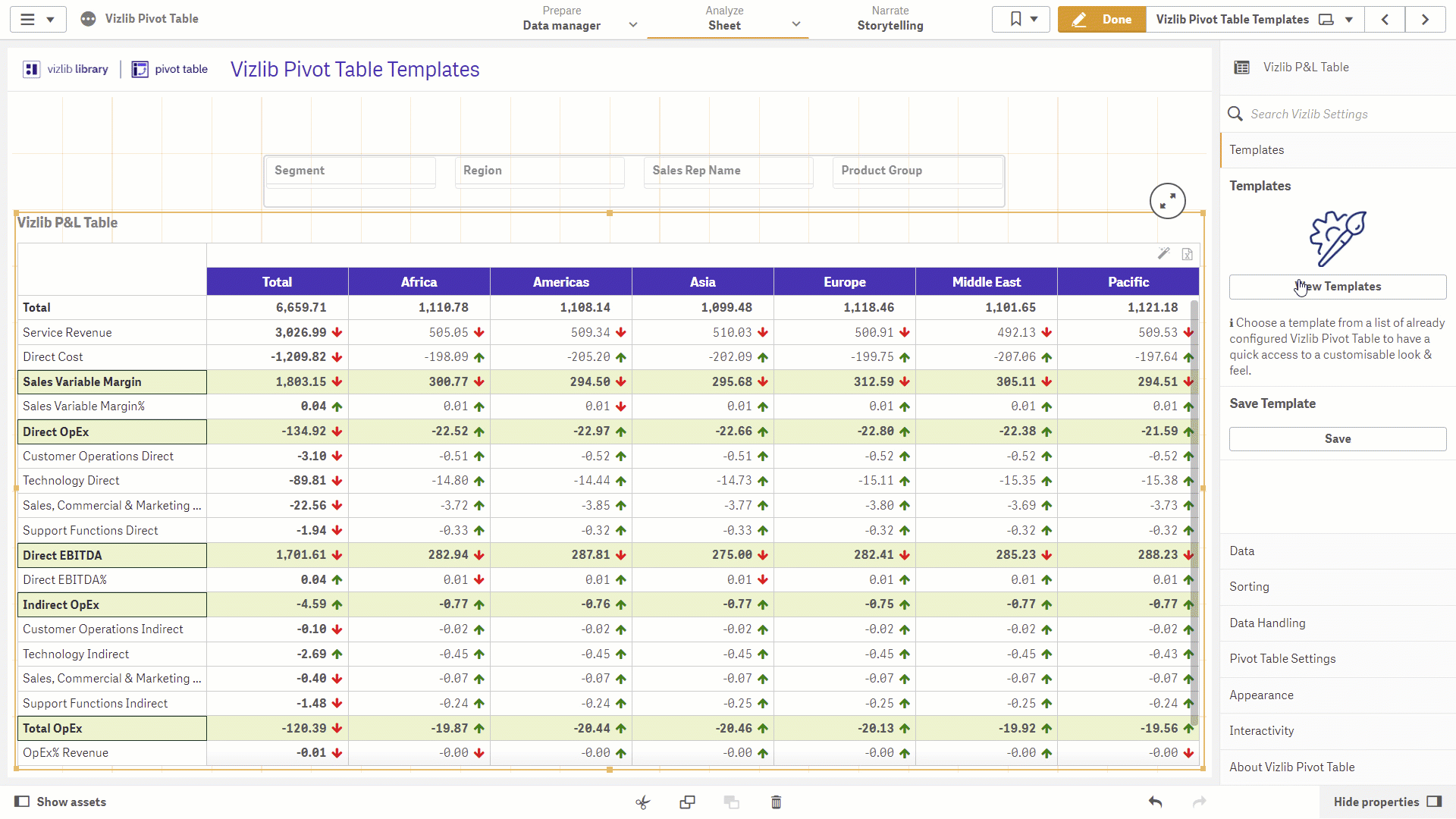Open the sheet list dropdown arrow
This screenshot has height=819, width=1456.
click(1349, 20)
